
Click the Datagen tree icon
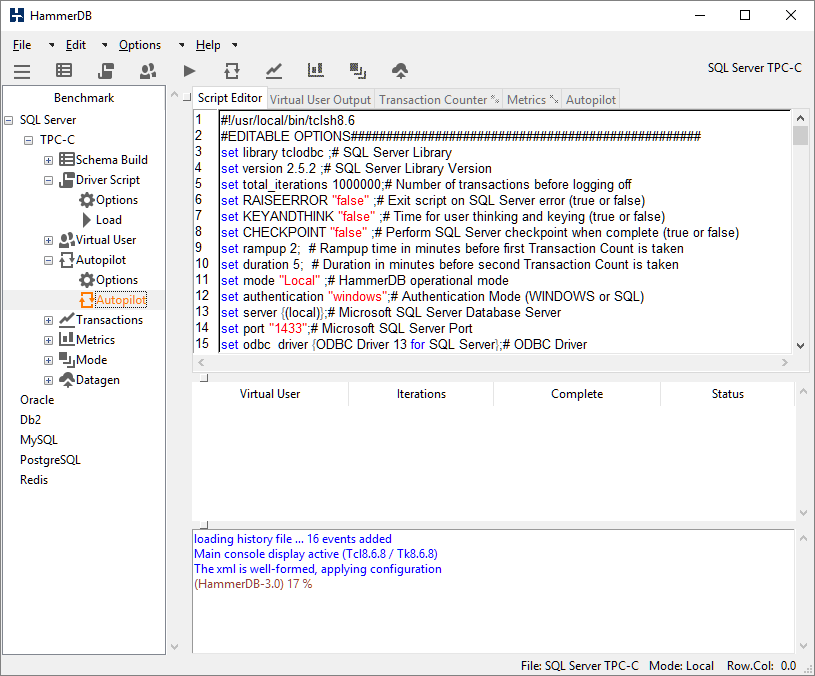[67, 380]
